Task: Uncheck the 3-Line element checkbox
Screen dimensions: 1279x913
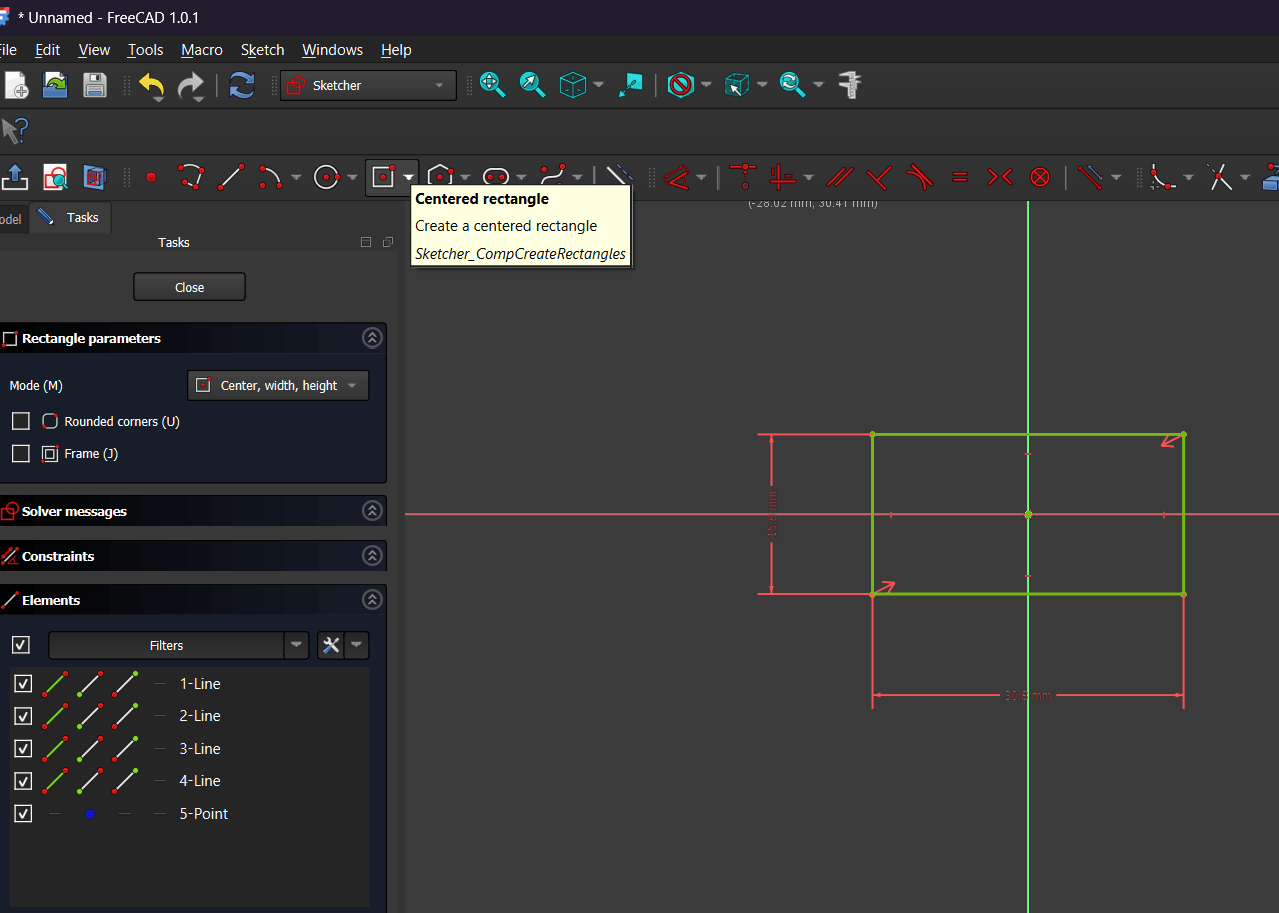Action: pyautogui.click(x=23, y=748)
